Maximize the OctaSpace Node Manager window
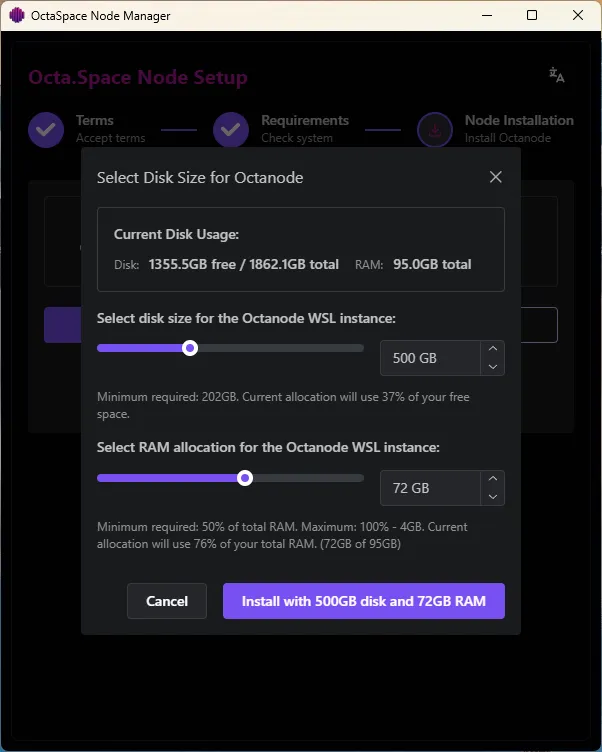 (532, 15)
